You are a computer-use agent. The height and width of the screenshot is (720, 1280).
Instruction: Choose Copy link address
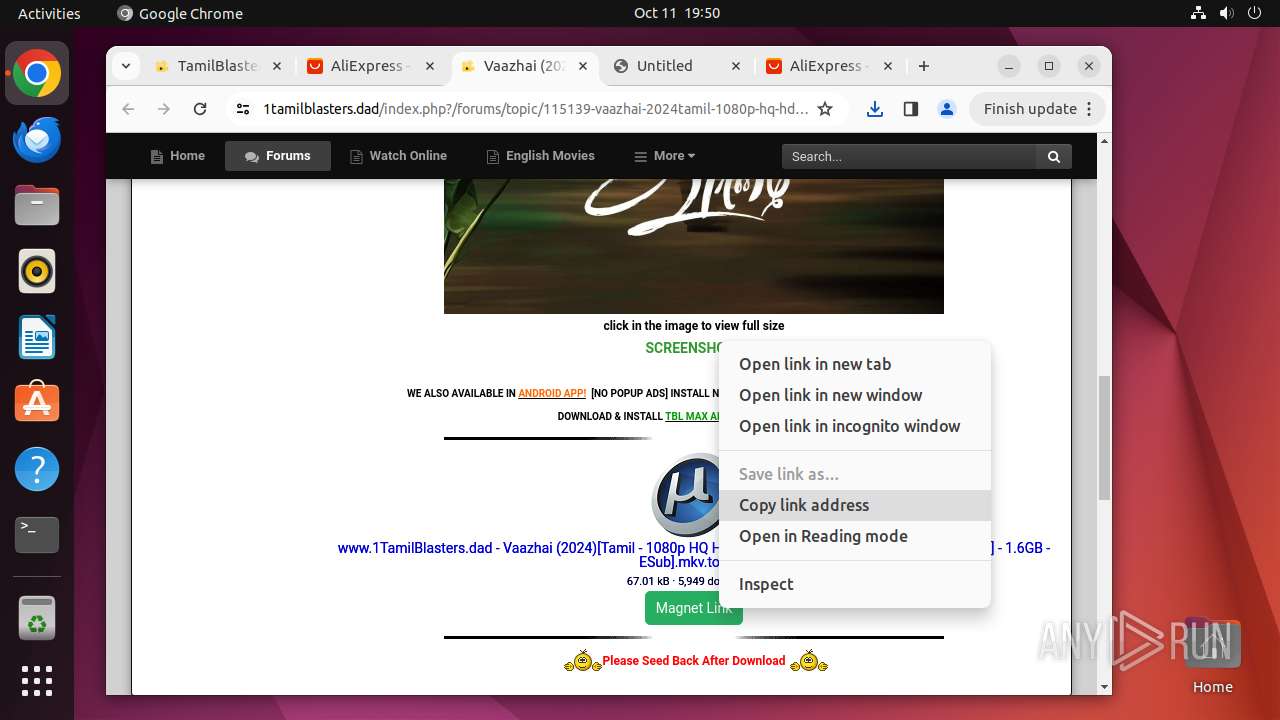point(855,505)
